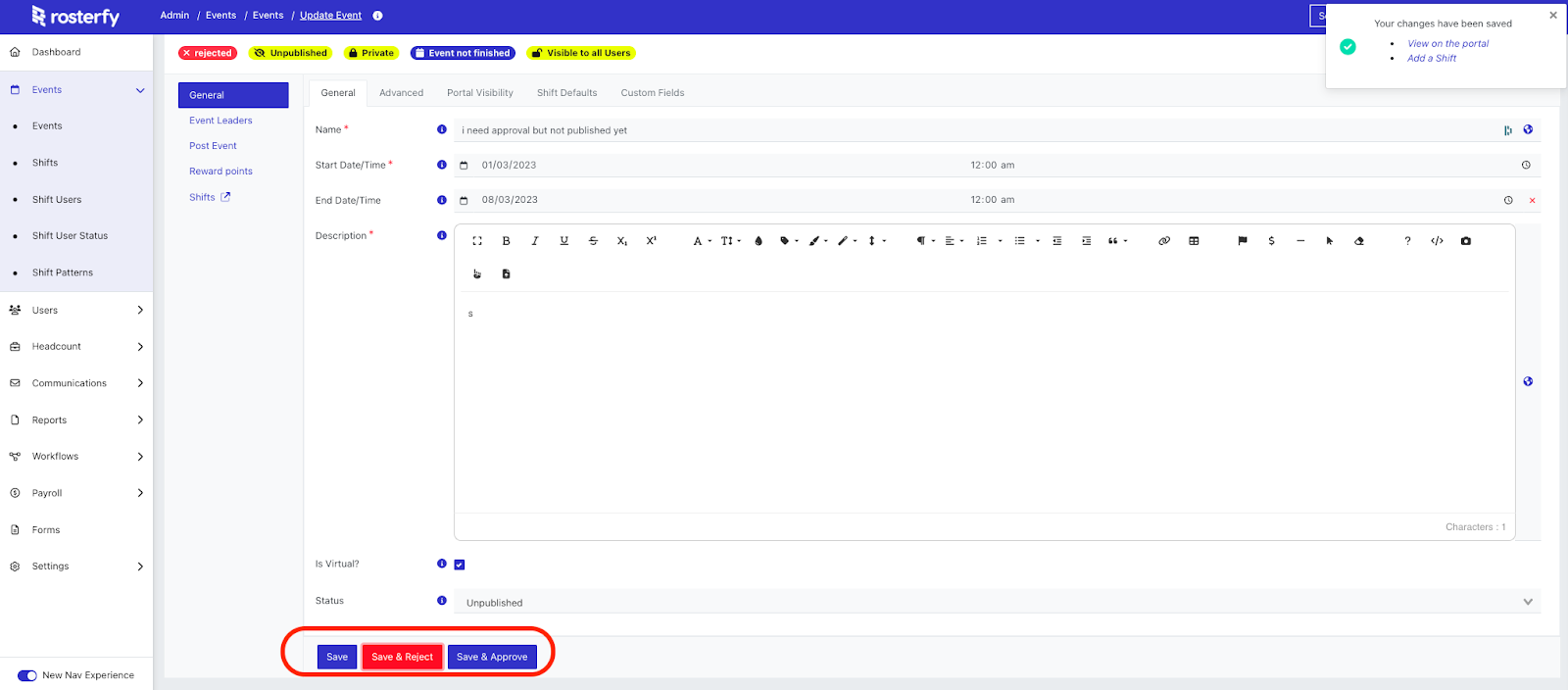
Task: Apply strikethrough formatting in description
Action: click(x=593, y=241)
